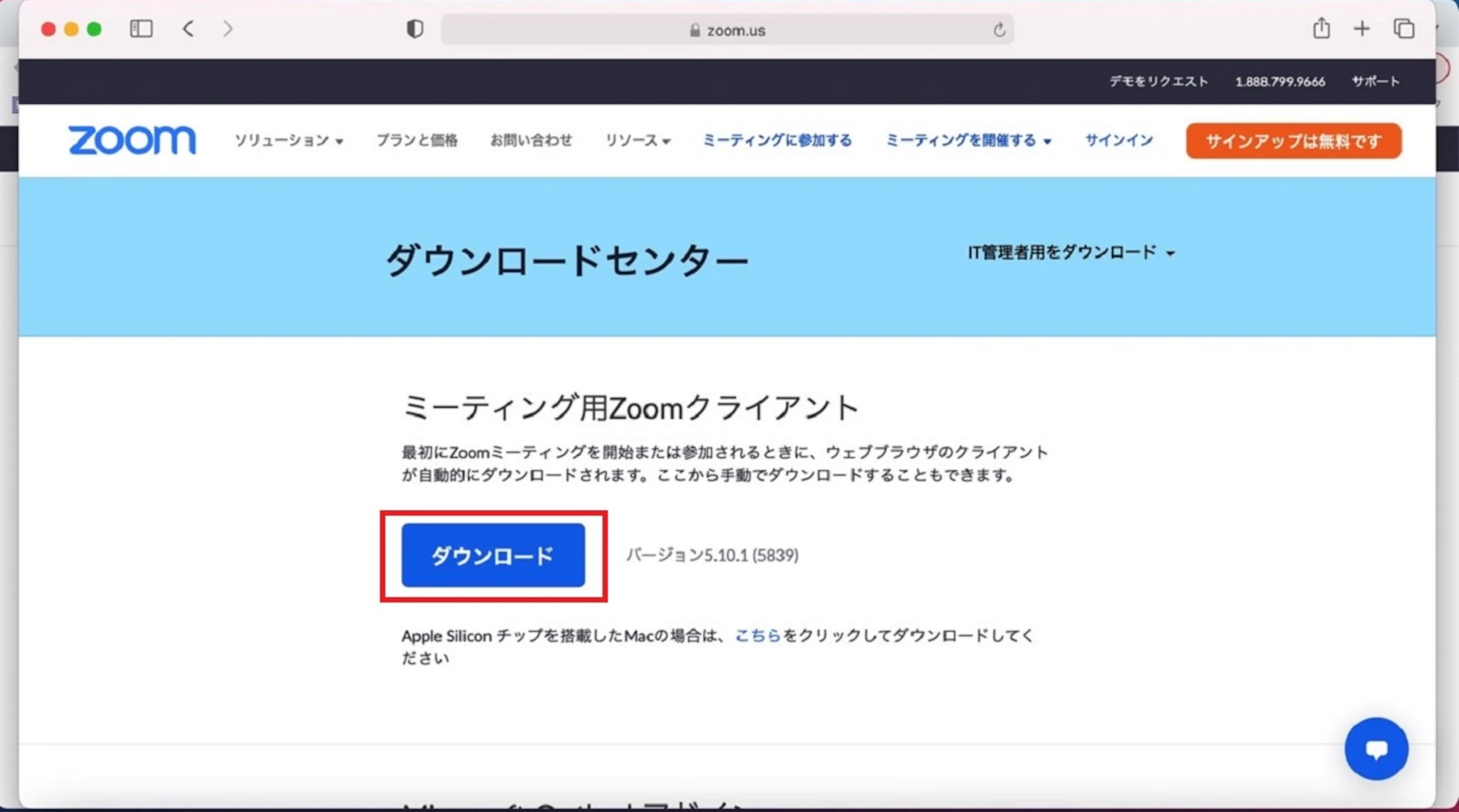The height and width of the screenshot is (812, 1459).
Task: Open the privacy report shield icon
Action: pos(415,28)
